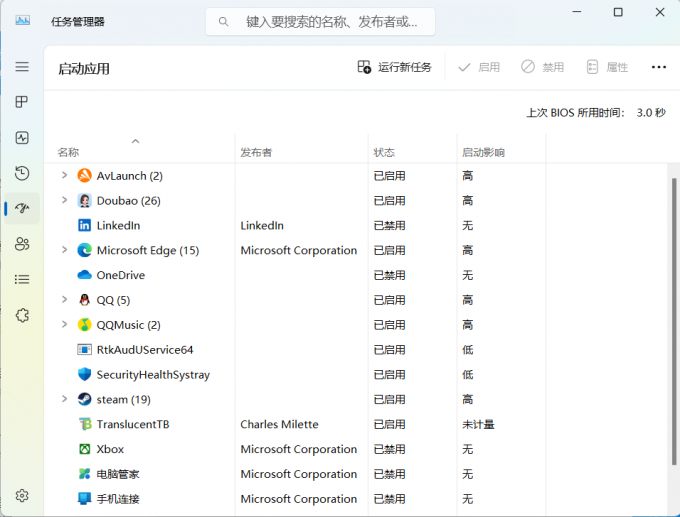Select Startup apps page in sidebar
This screenshot has height=517, width=680.
[22, 208]
